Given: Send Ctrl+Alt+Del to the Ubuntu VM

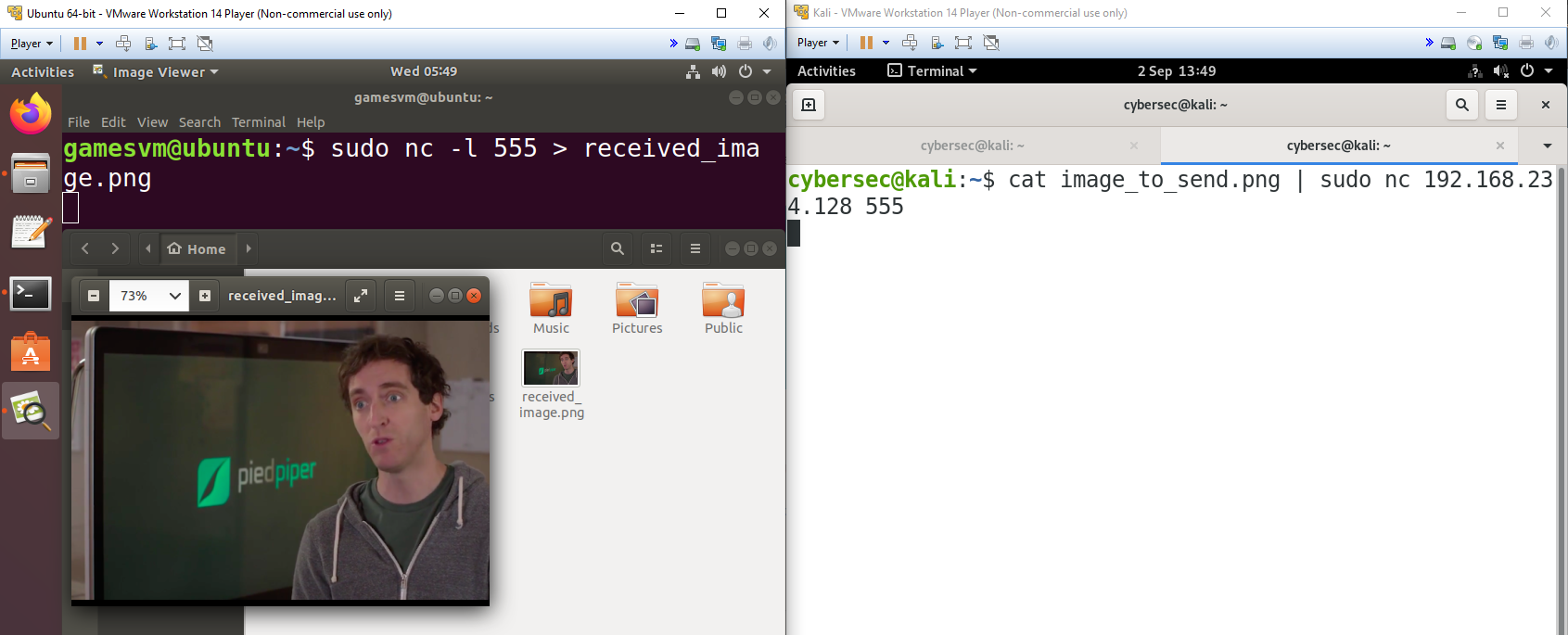Looking at the screenshot, I should 123,44.
